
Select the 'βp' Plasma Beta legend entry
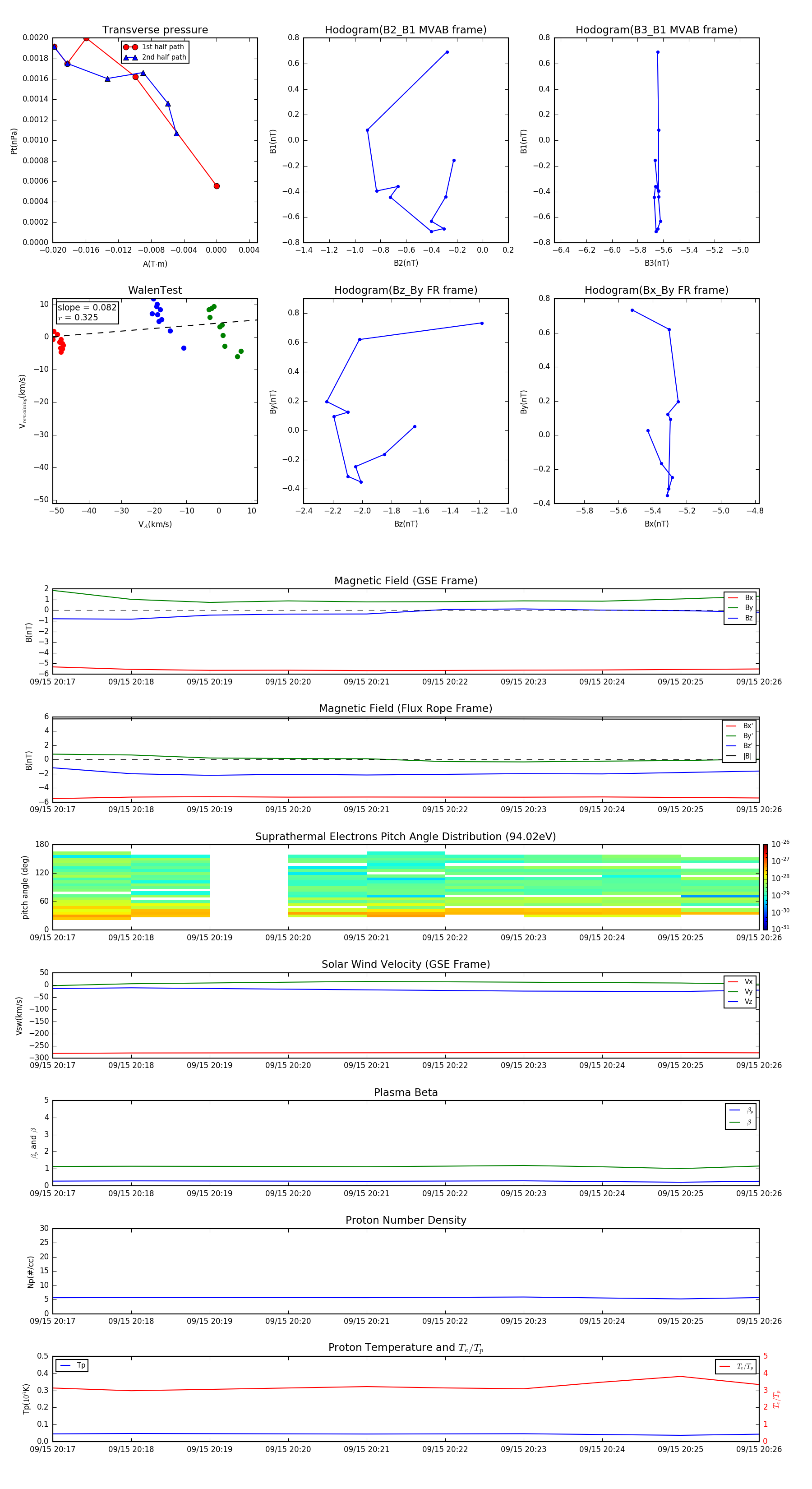click(x=741, y=1110)
